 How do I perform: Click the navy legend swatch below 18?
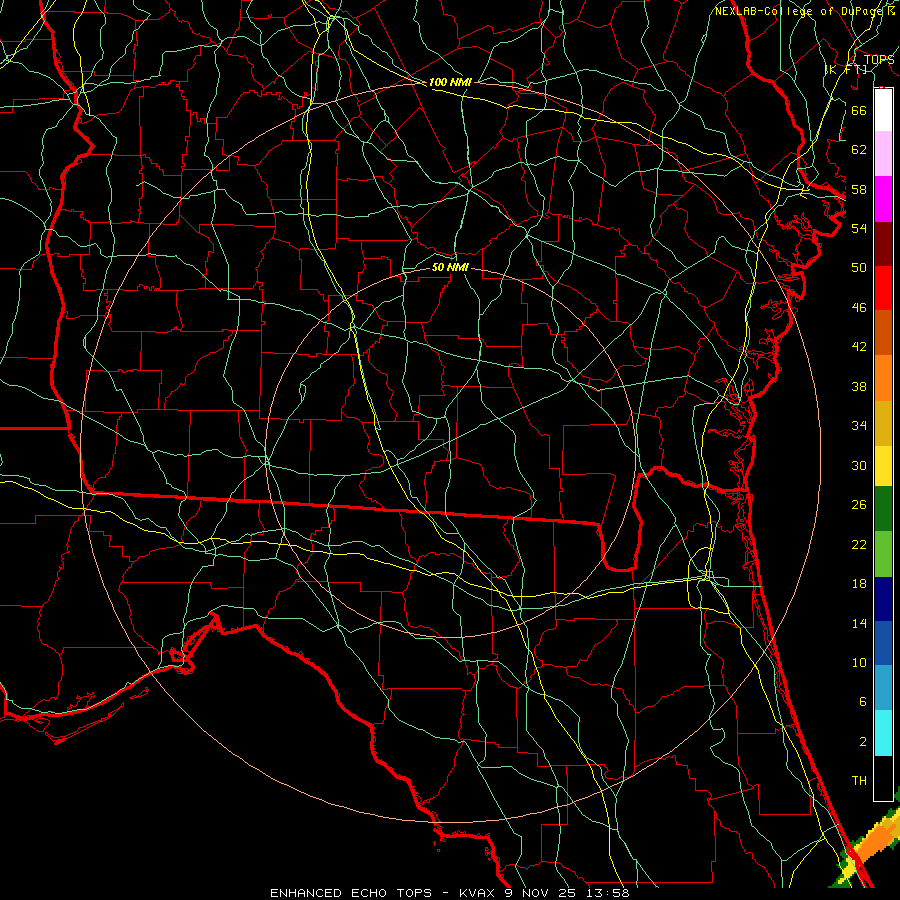click(x=883, y=599)
